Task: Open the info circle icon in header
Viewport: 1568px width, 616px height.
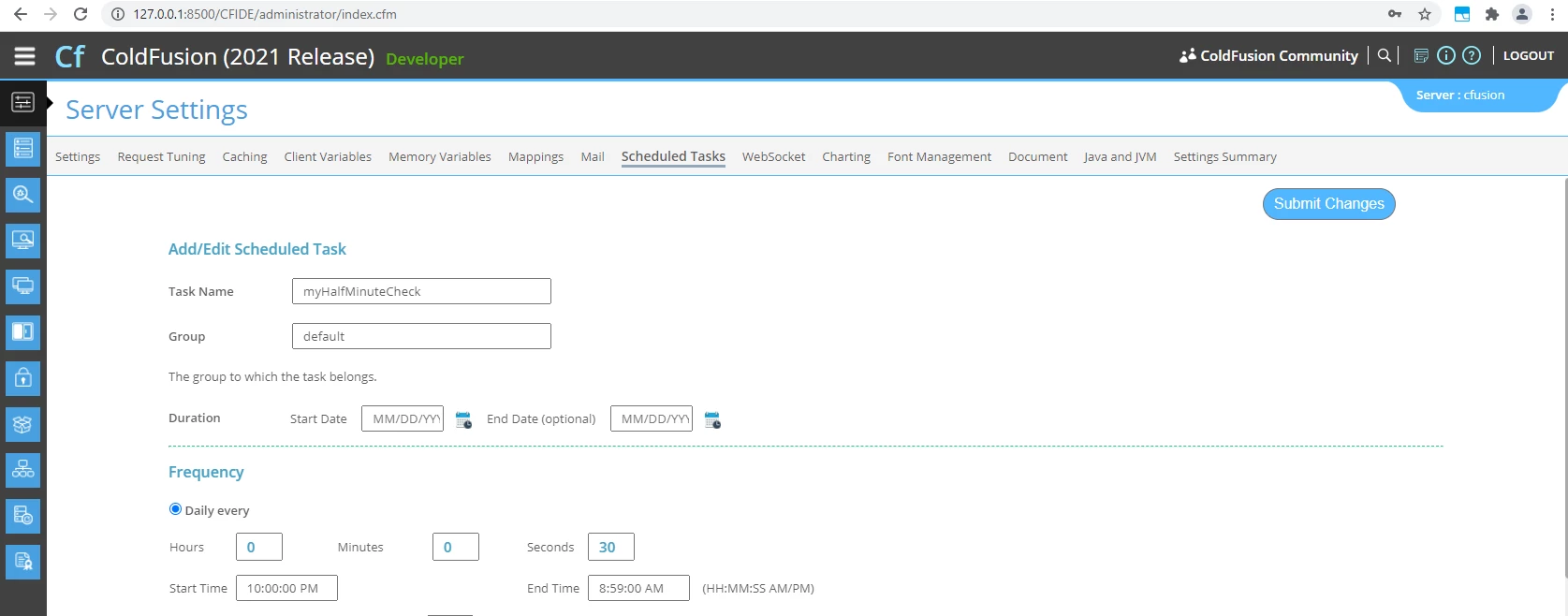Action: (x=1446, y=55)
